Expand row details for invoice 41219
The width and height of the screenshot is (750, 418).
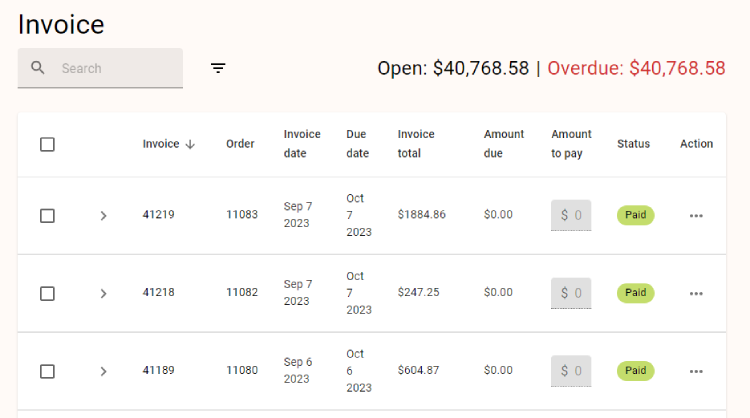click(x=103, y=216)
